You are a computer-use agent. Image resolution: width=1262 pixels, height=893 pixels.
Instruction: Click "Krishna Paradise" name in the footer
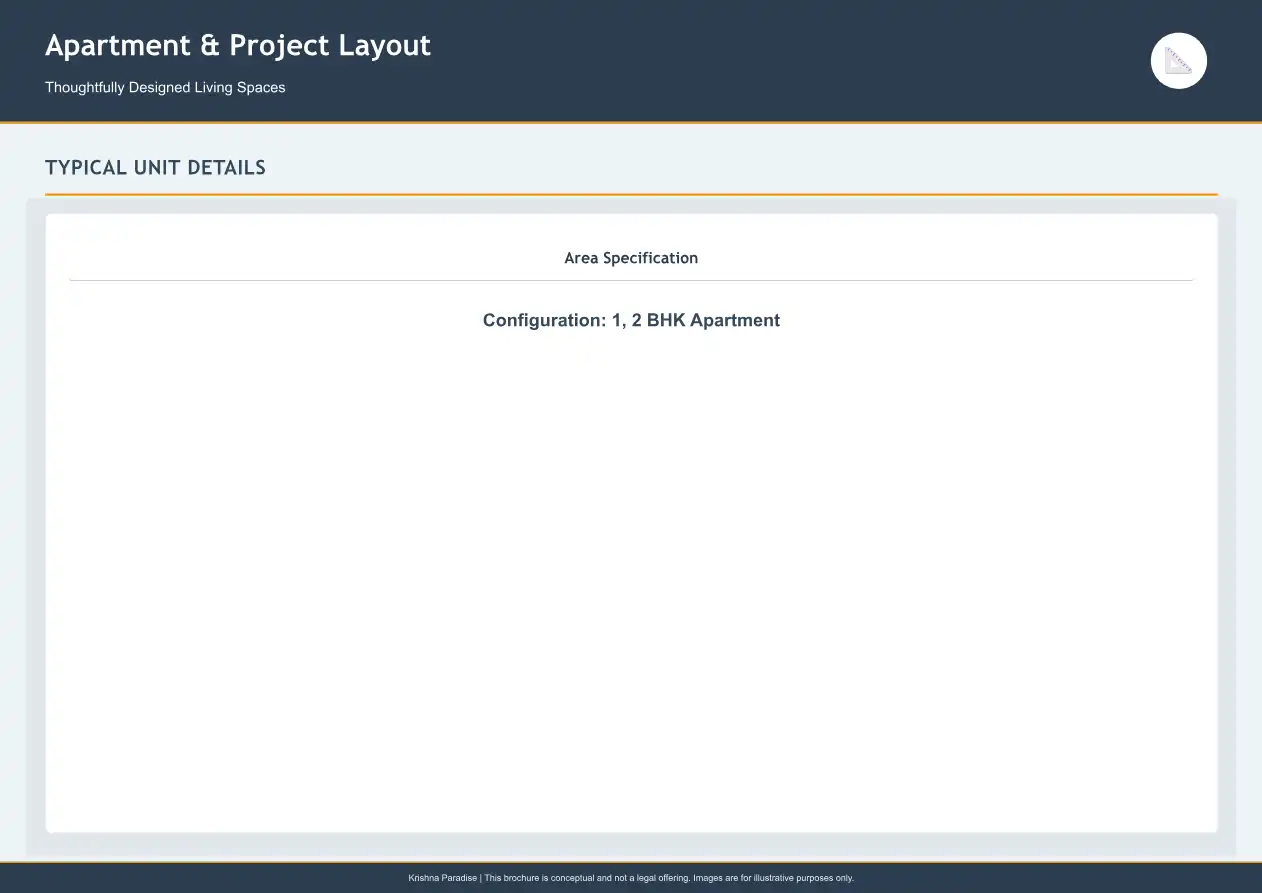coord(442,878)
